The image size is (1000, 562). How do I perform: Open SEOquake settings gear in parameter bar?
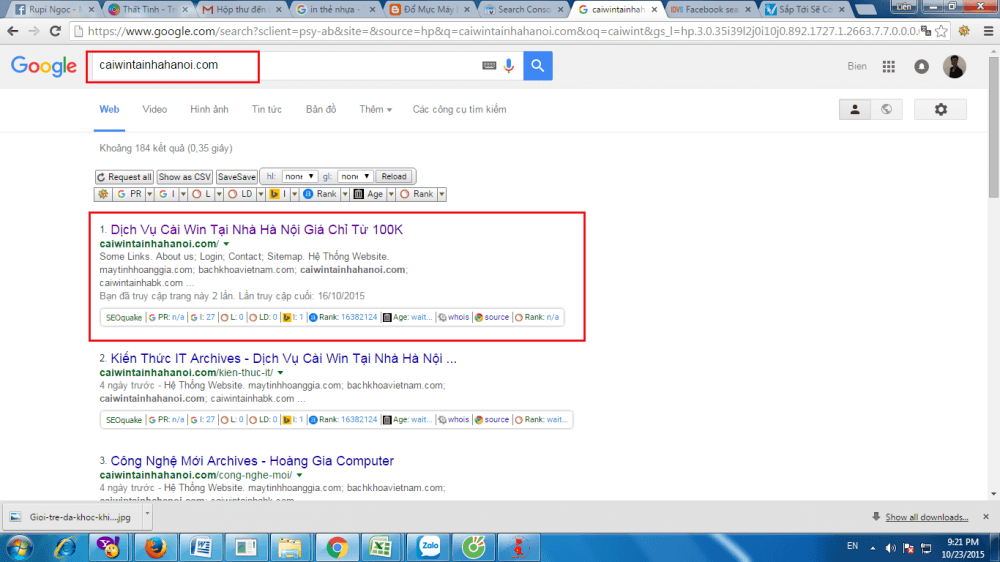pos(103,194)
